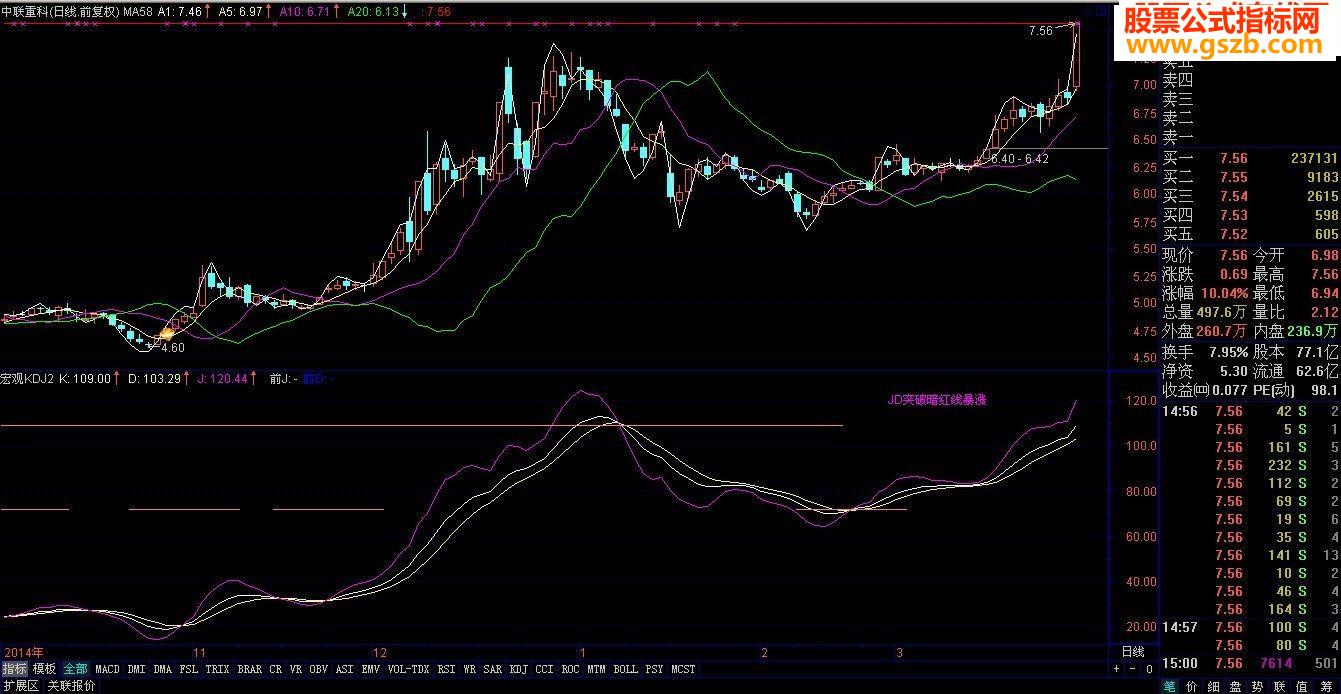Viewport: 1341px width, 694px height.
Task: Apply the WR indicator
Action: point(470,669)
